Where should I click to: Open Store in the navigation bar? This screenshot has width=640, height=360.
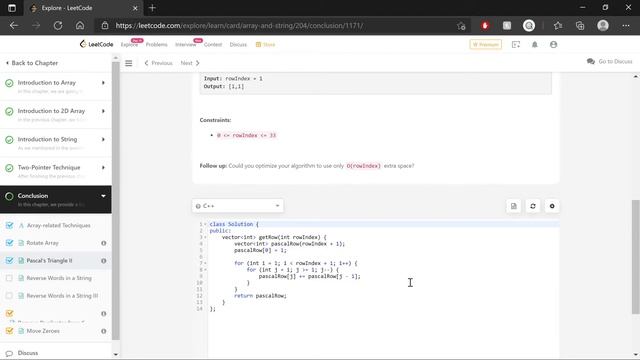tap(265, 44)
